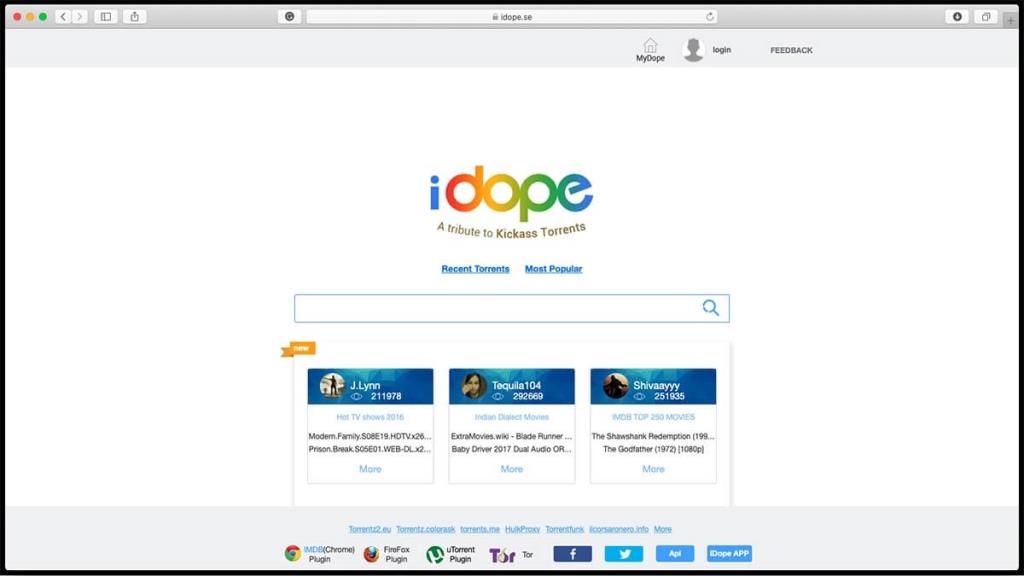Share via the Twitter button
1024x576 pixels.
[624, 554]
